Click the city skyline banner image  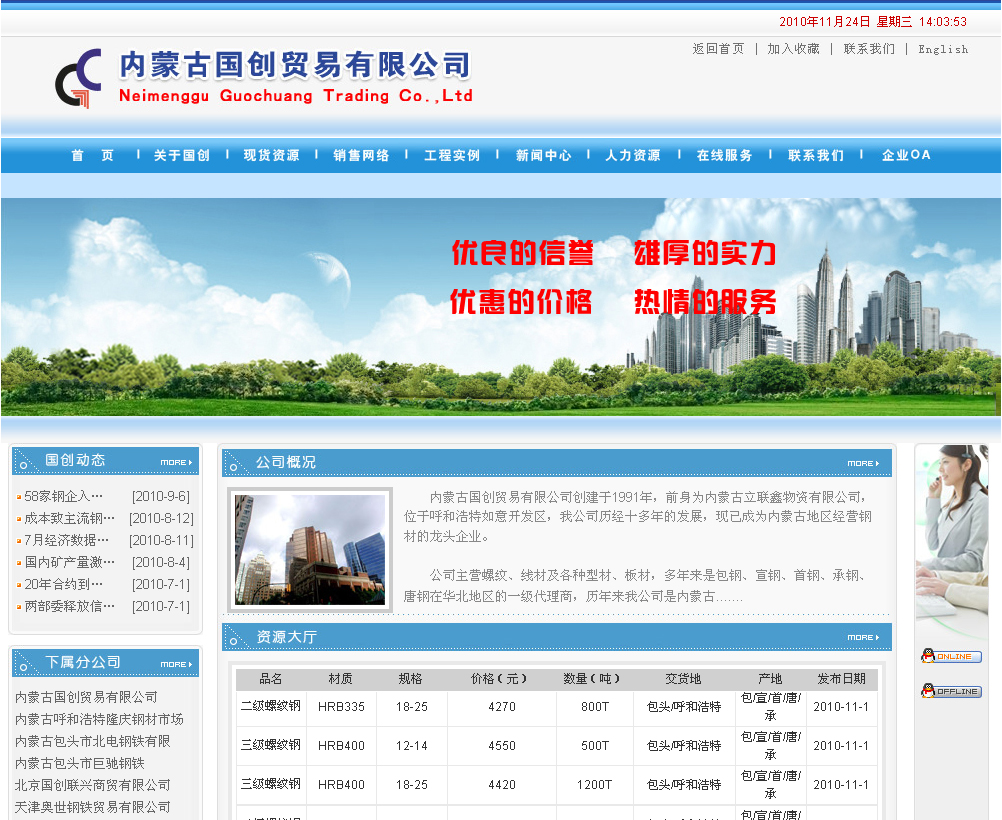(500, 305)
